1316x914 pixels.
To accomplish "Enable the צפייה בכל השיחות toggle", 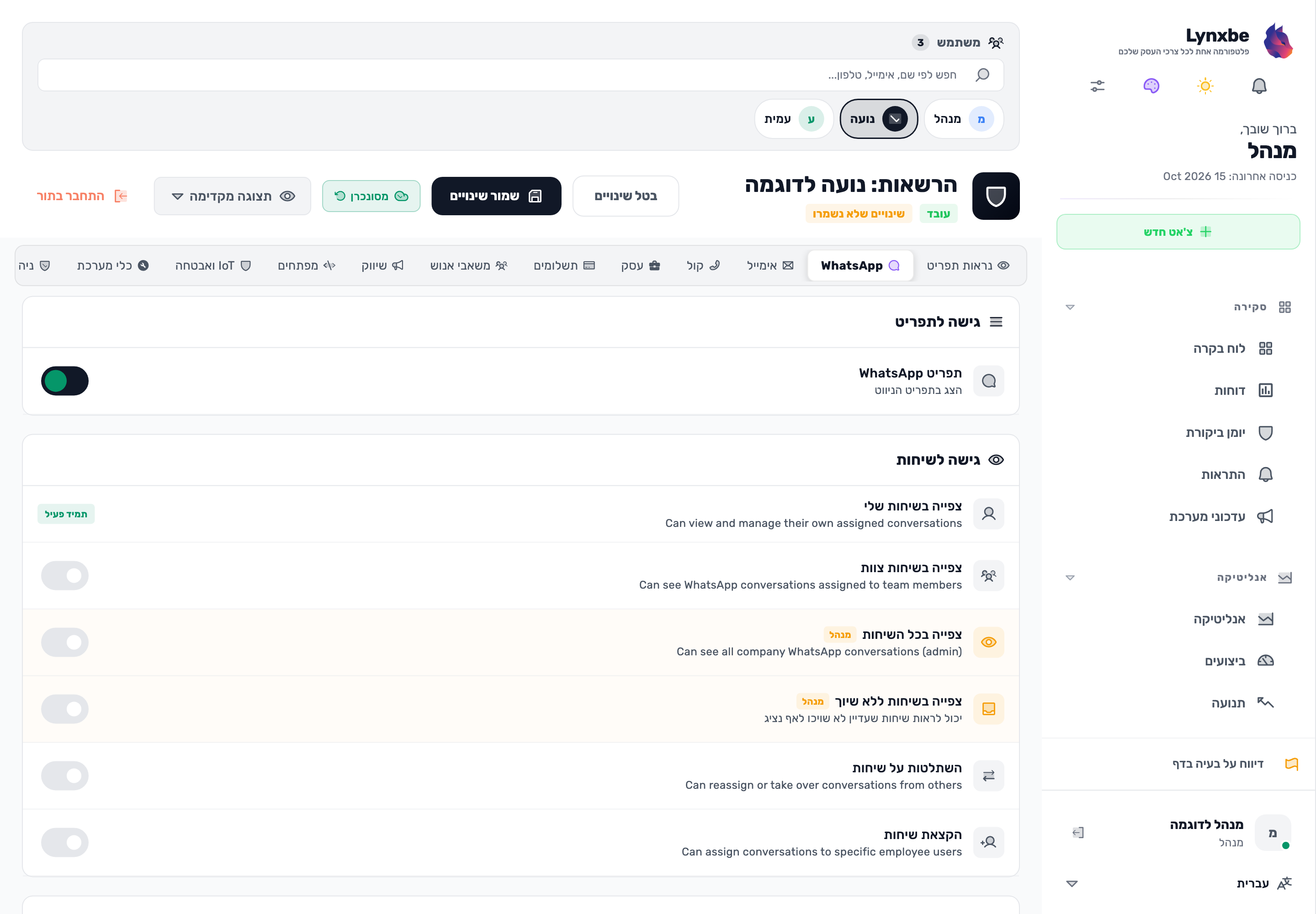I will tap(65, 642).
